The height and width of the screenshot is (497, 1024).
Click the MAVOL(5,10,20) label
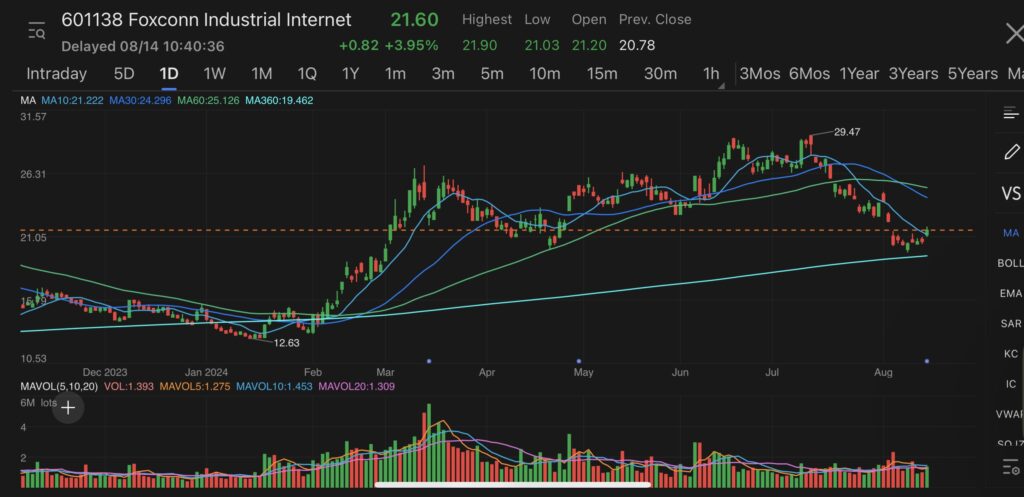(58, 386)
